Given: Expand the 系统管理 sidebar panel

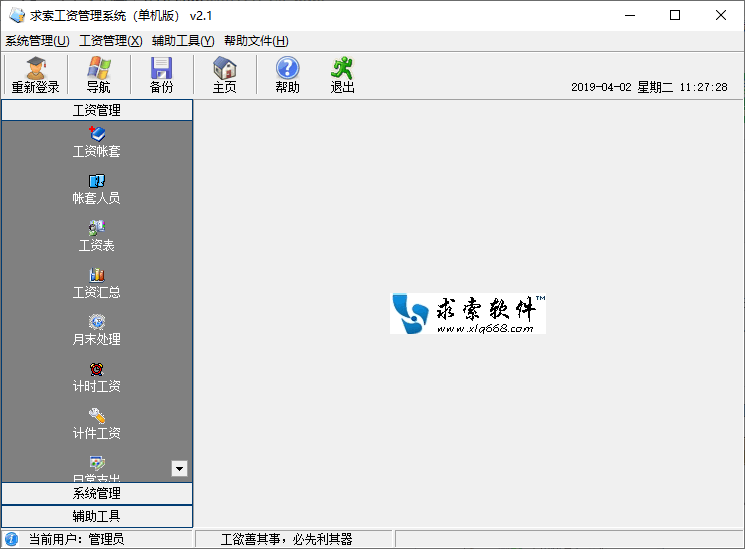Looking at the screenshot, I should pos(97,493).
